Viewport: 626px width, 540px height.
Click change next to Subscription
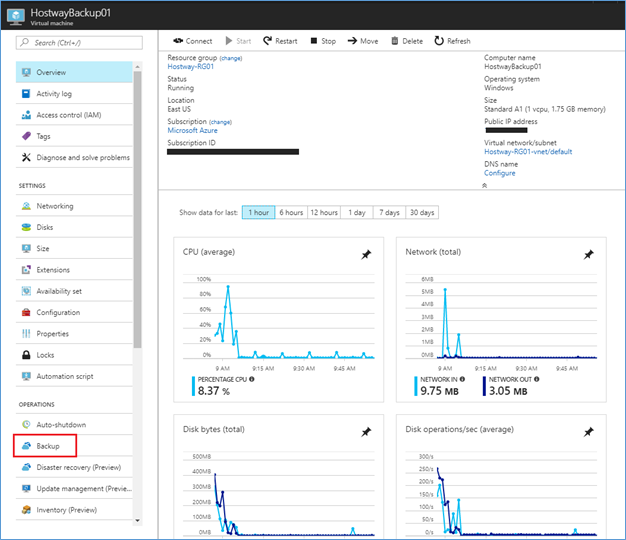coord(220,122)
